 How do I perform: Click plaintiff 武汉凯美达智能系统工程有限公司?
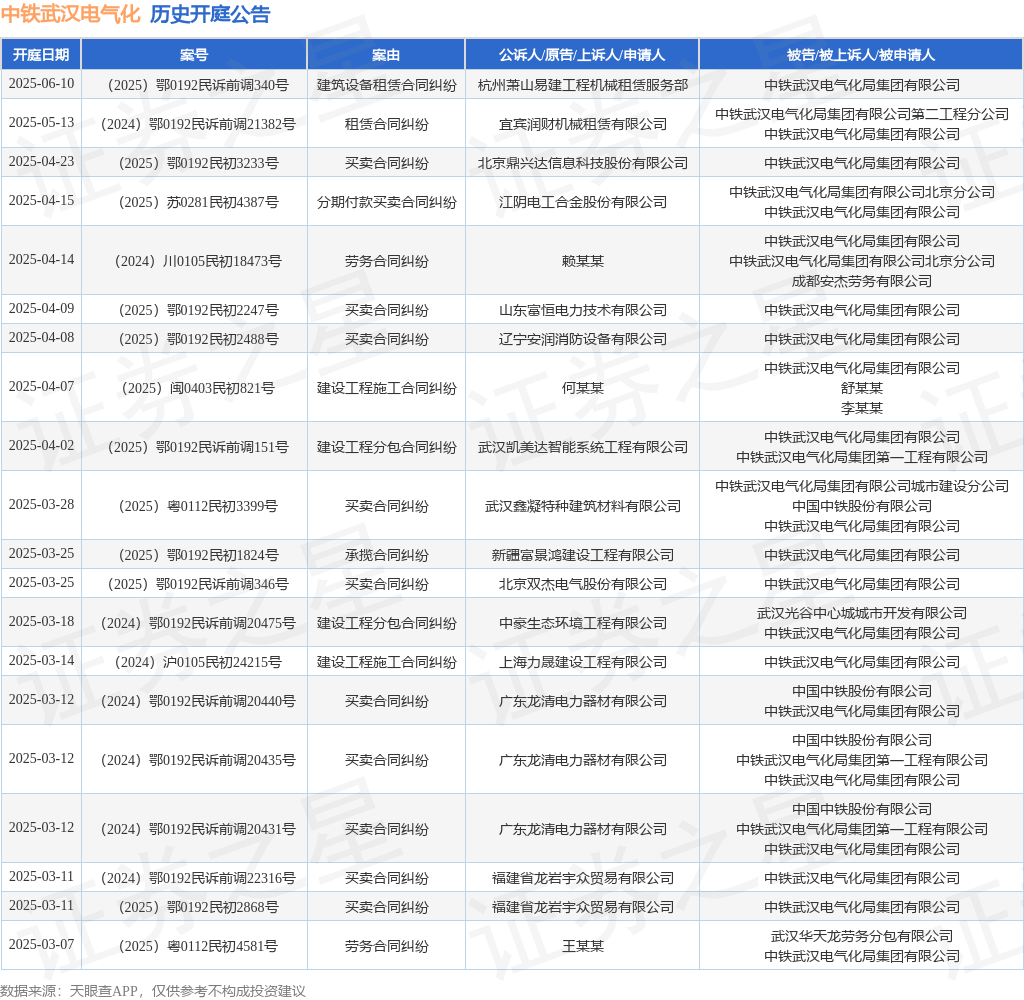click(x=583, y=447)
